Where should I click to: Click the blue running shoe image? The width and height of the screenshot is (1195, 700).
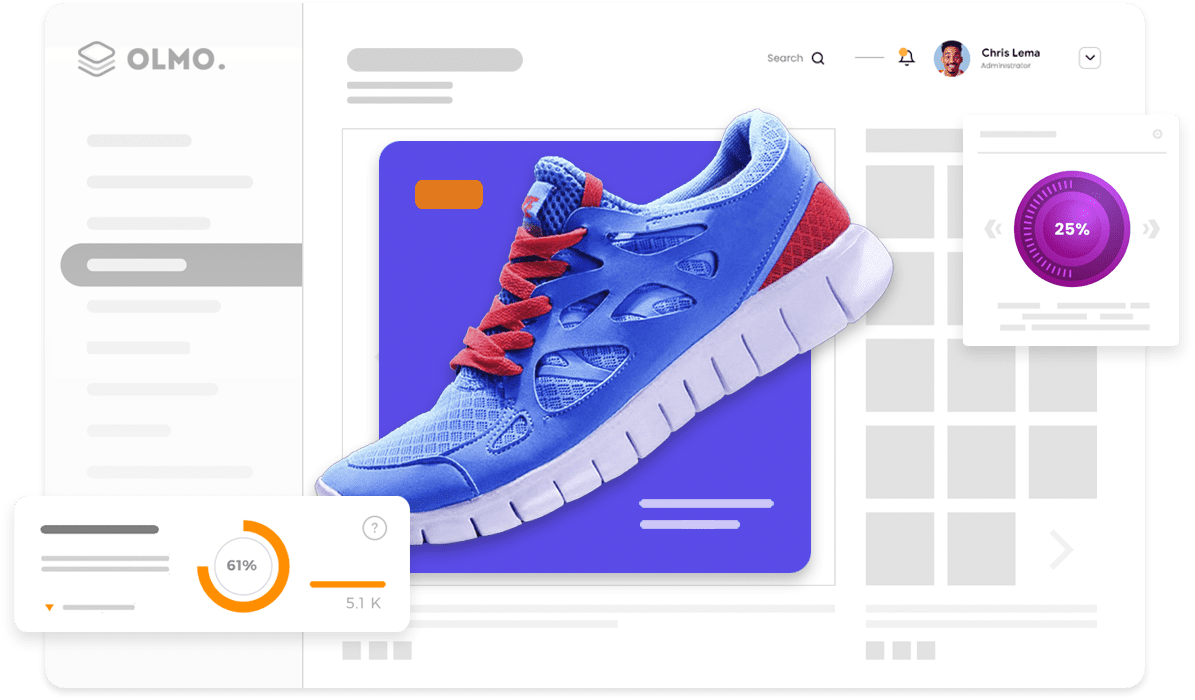(x=604, y=326)
